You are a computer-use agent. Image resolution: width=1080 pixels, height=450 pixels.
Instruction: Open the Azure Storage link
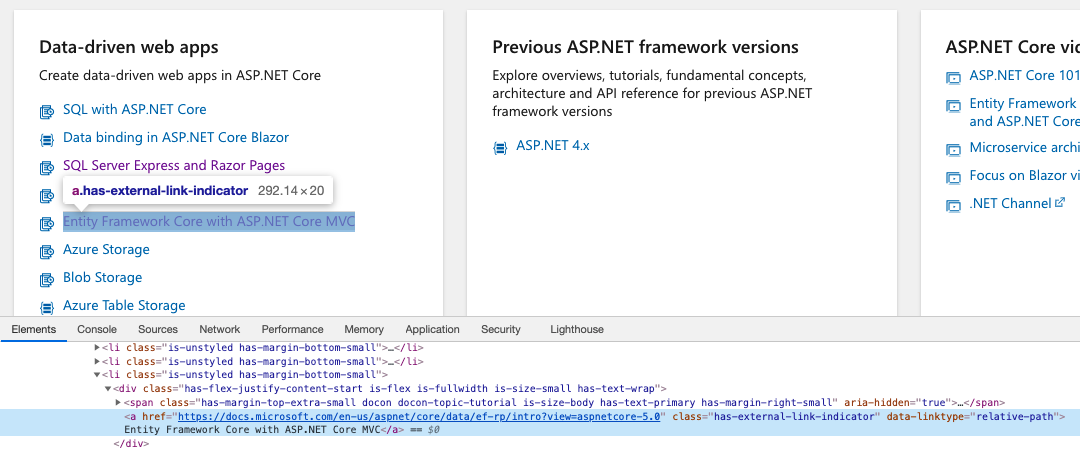tap(106, 249)
